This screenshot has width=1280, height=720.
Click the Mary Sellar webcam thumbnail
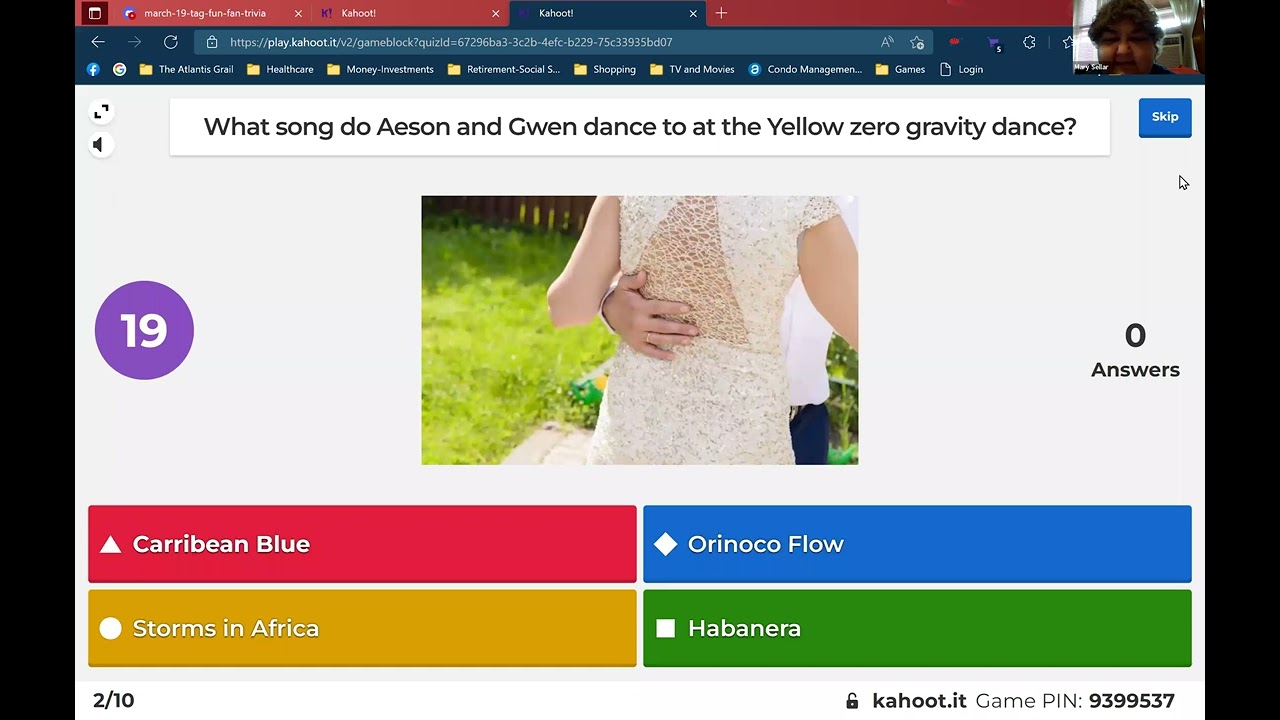click(x=1139, y=37)
